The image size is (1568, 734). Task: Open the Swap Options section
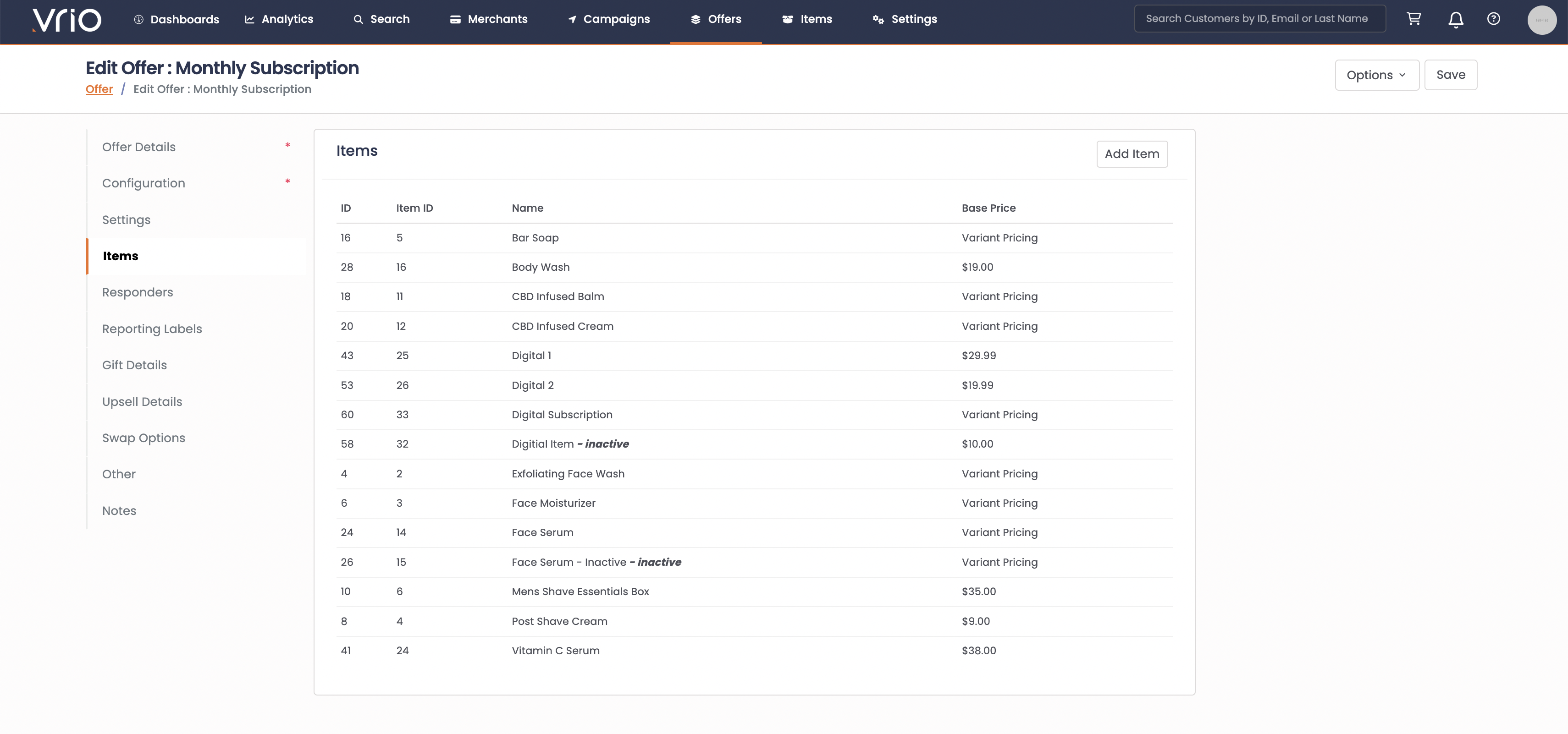[x=196, y=438]
